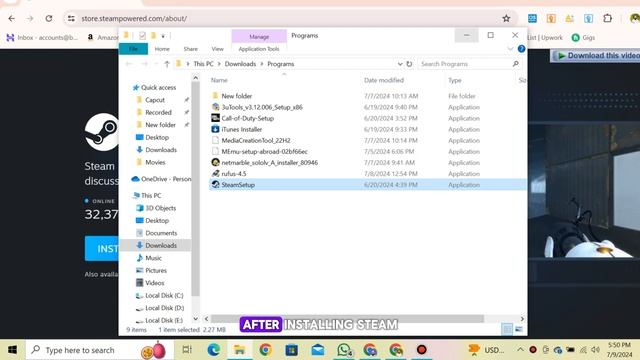Open the Windows Start menu
Viewport: 640px width, 360px height.
click(x=12, y=350)
